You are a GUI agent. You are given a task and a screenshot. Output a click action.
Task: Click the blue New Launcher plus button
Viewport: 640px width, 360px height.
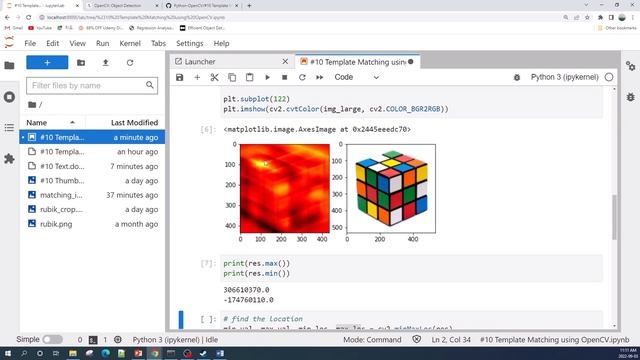[x=47, y=62]
